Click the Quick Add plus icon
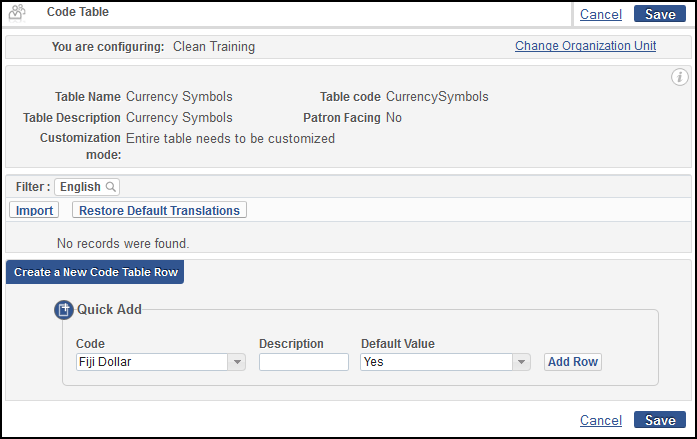The image size is (697, 439). point(64,310)
